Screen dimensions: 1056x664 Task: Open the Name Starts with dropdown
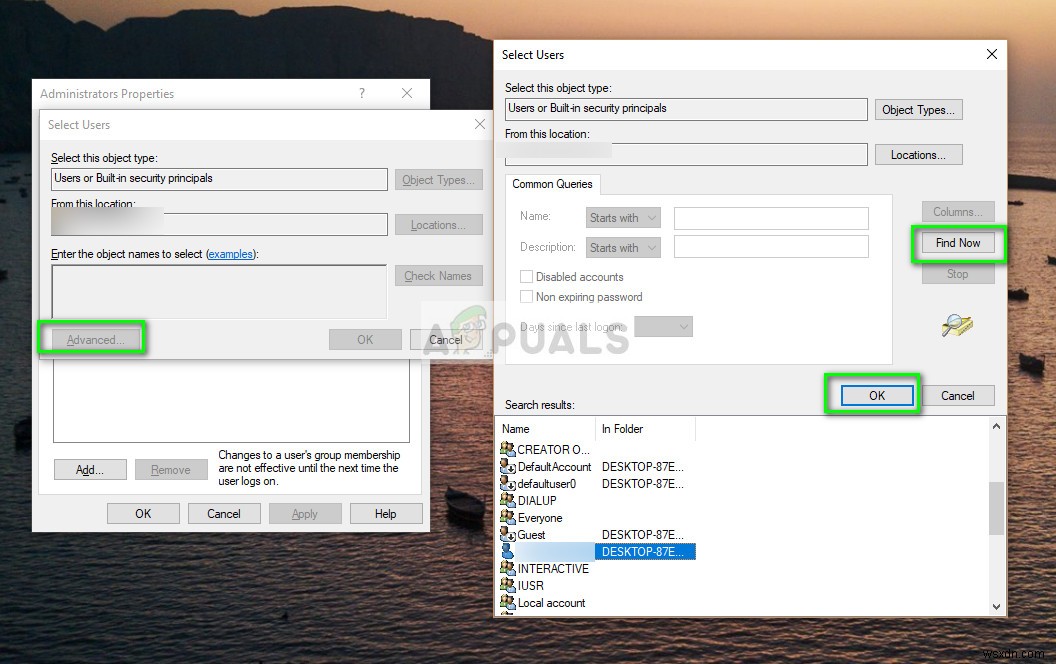[x=623, y=217]
